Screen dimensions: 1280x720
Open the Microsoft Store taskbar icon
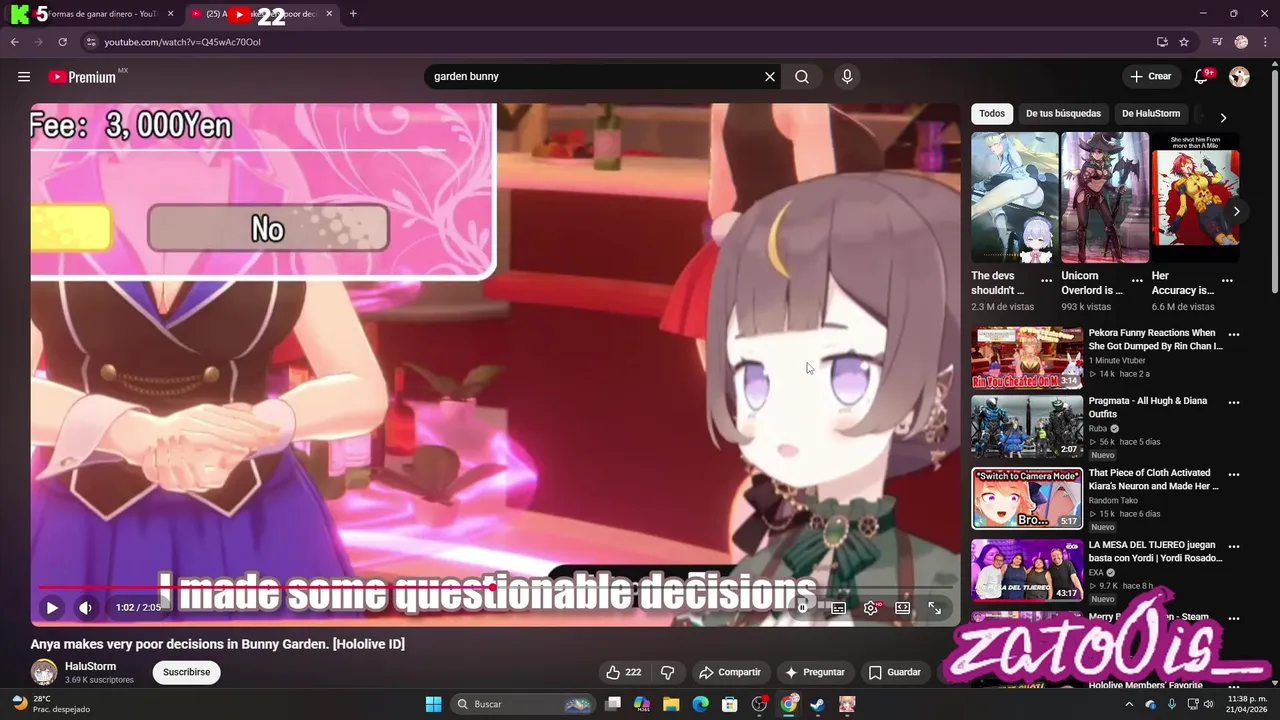coord(730,704)
